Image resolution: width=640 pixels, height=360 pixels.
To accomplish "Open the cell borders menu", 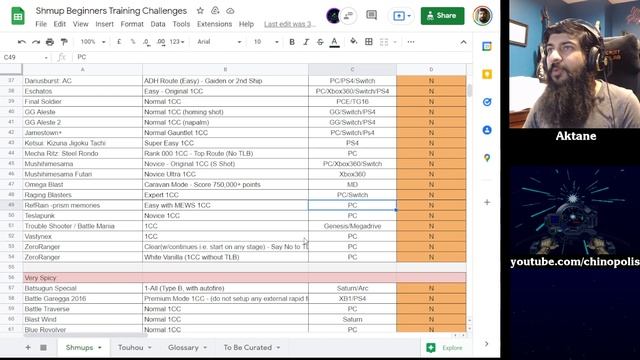I will pyautogui.click(x=369, y=42).
